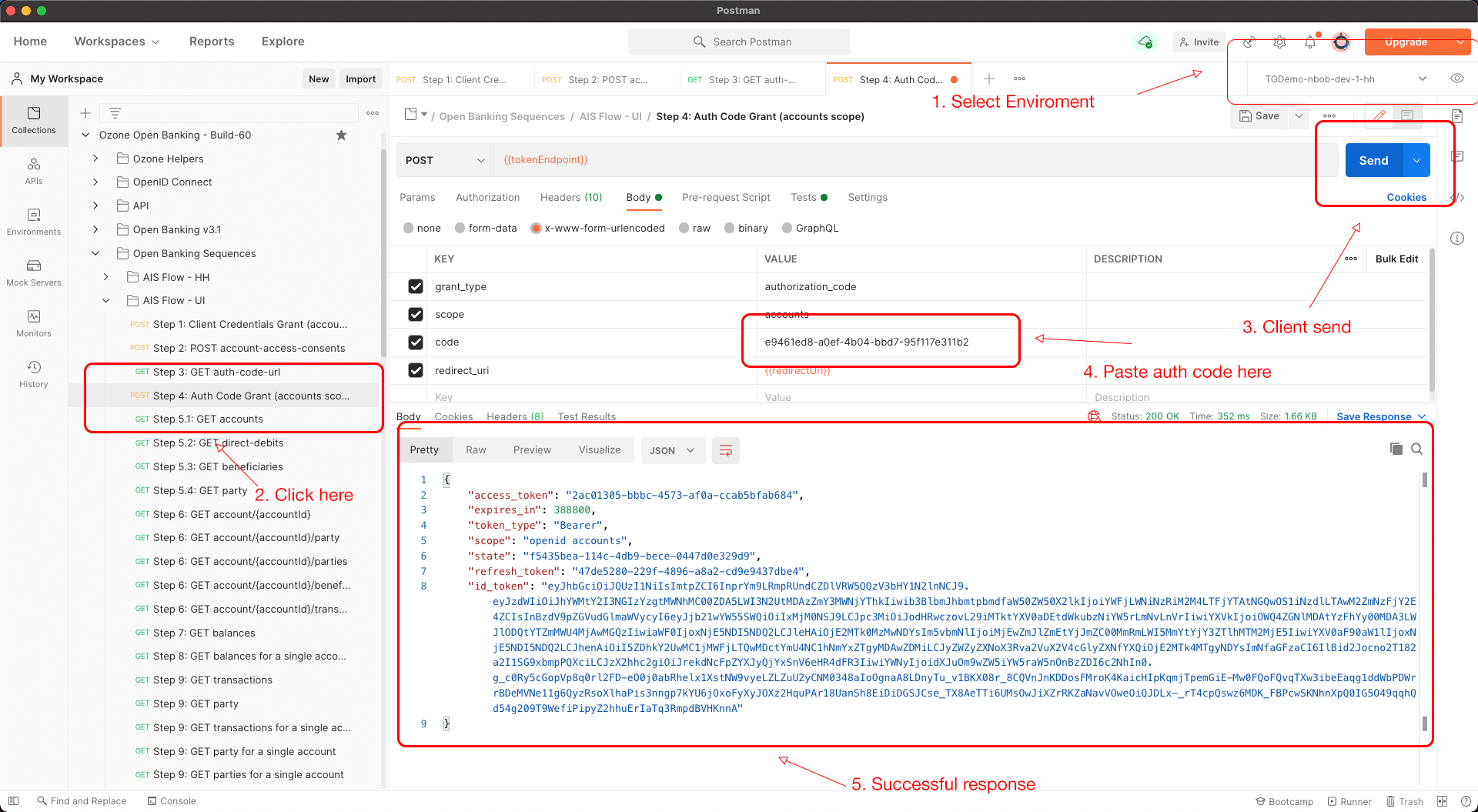Open the TGDemo-nbob-dev-1-hh environment dropdown
1478x812 pixels.
tap(1345, 79)
